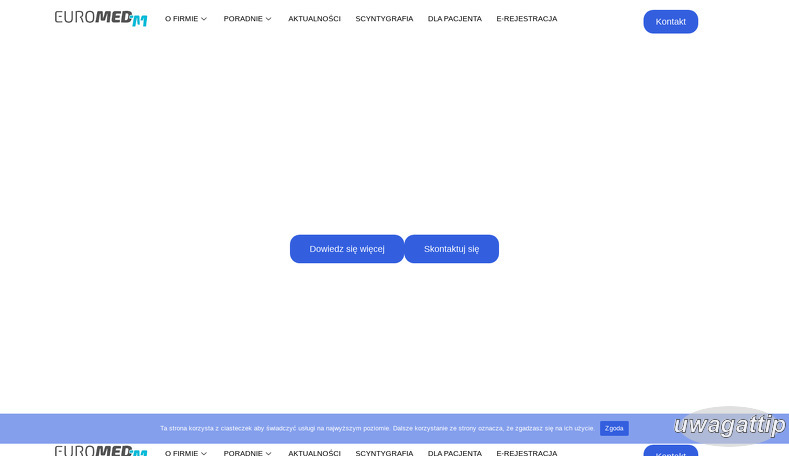
Task: Expand the O FIRMIE chevron in top navigation
Action: 204,19
